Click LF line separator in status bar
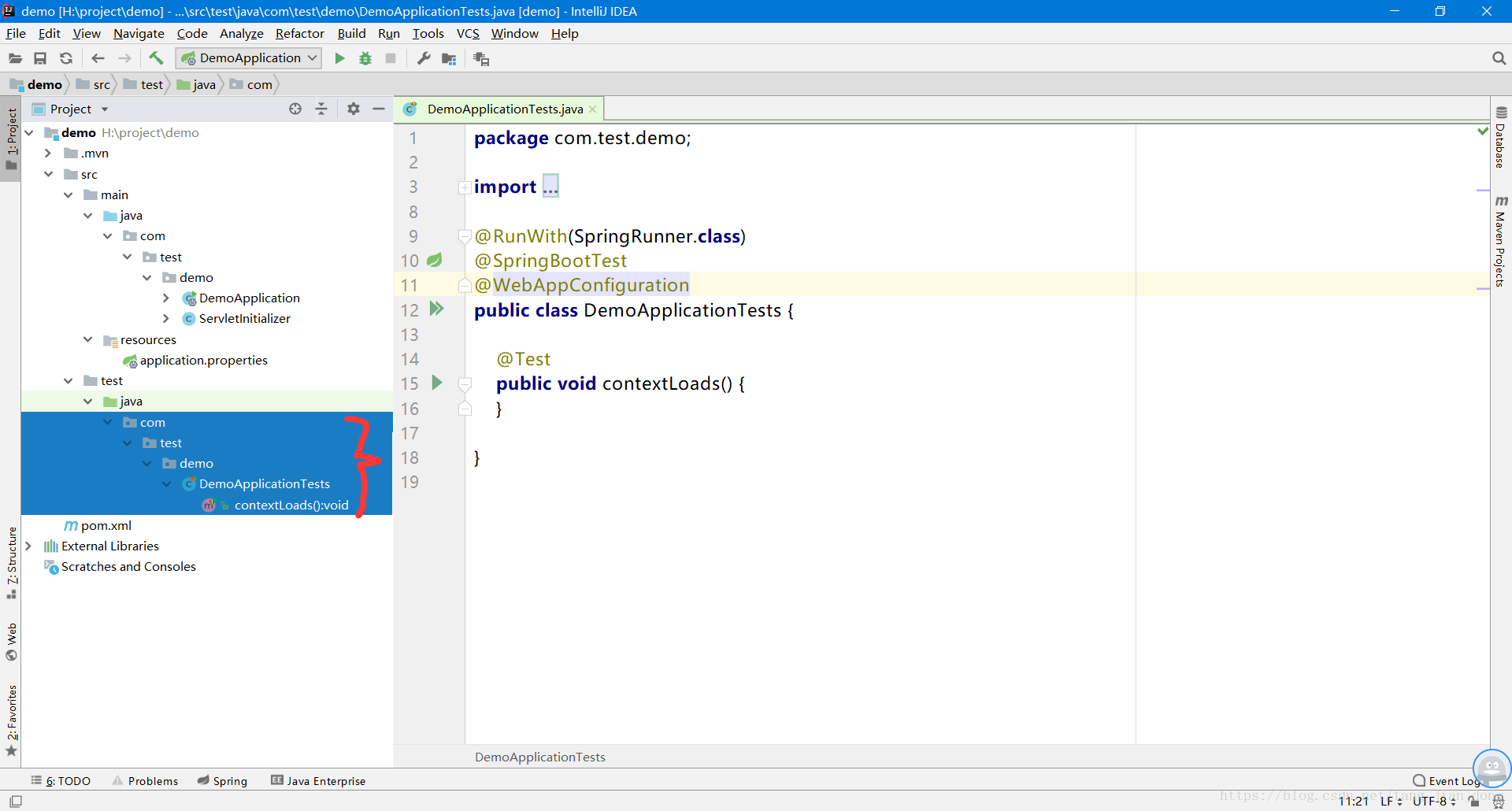Image resolution: width=1512 pixels, height=811 pixels. (x=1391, y=801)
